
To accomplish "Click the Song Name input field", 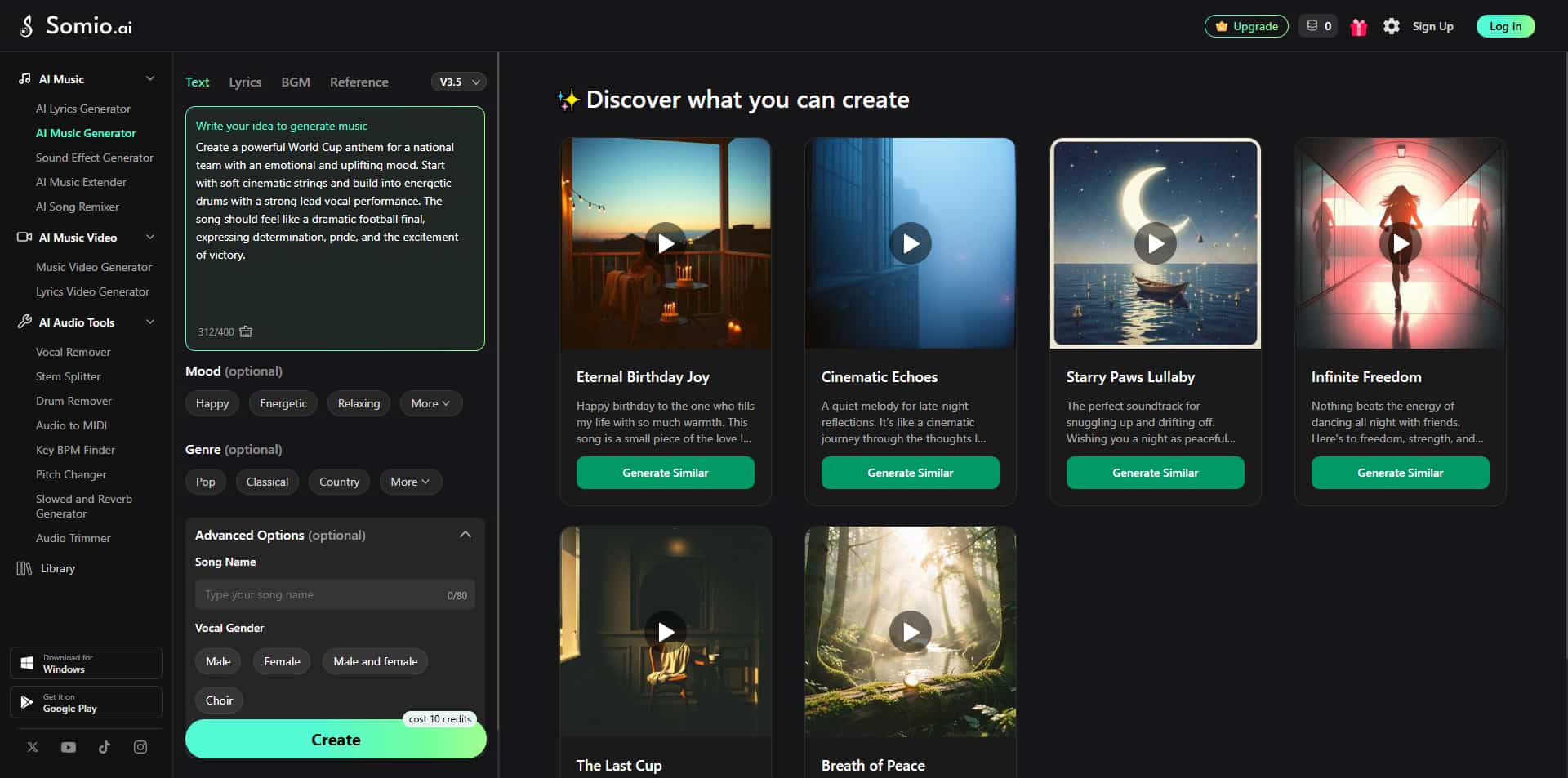I will (x=335, y=594).
